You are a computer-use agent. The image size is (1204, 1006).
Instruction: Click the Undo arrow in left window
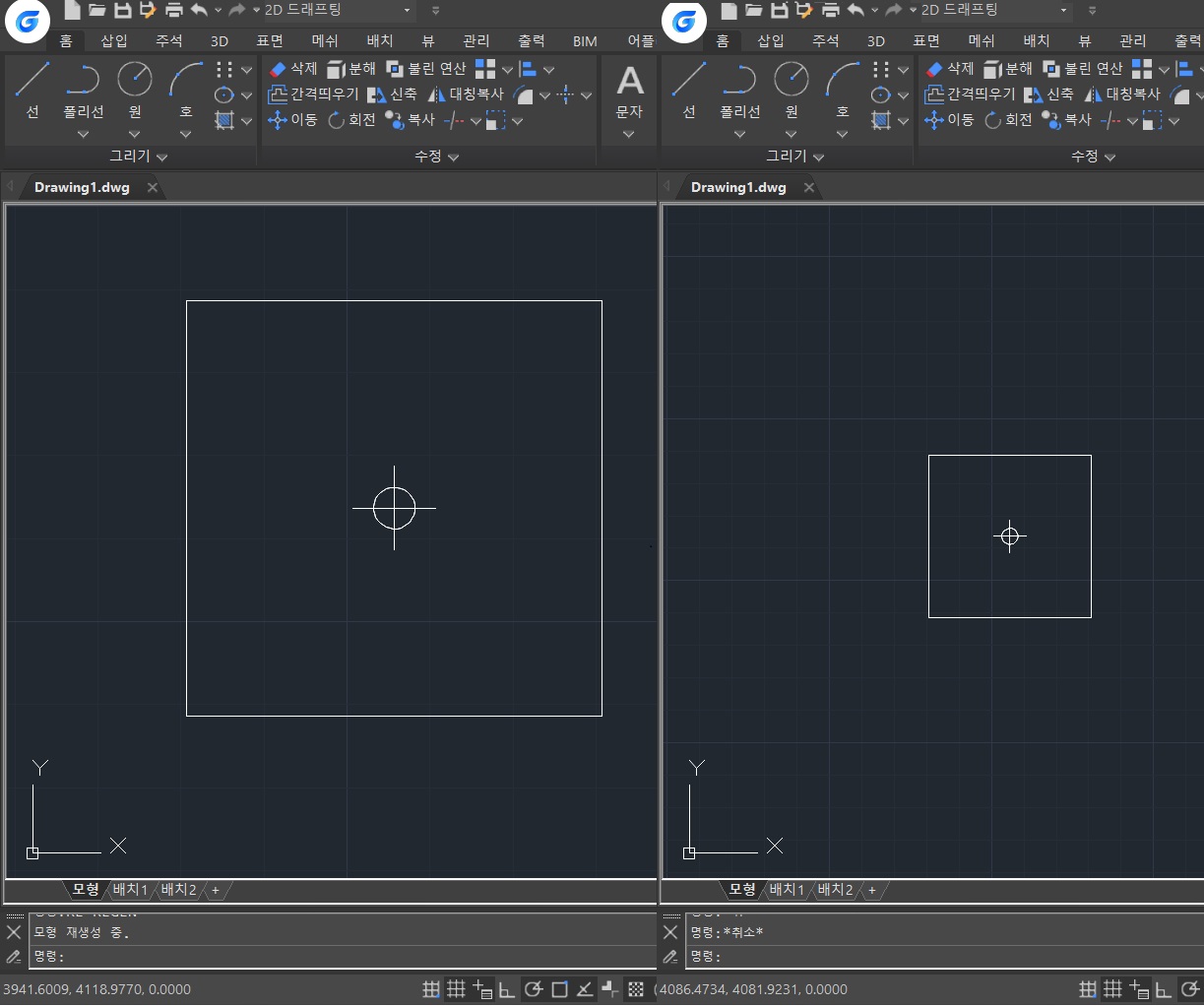[199, 11]
